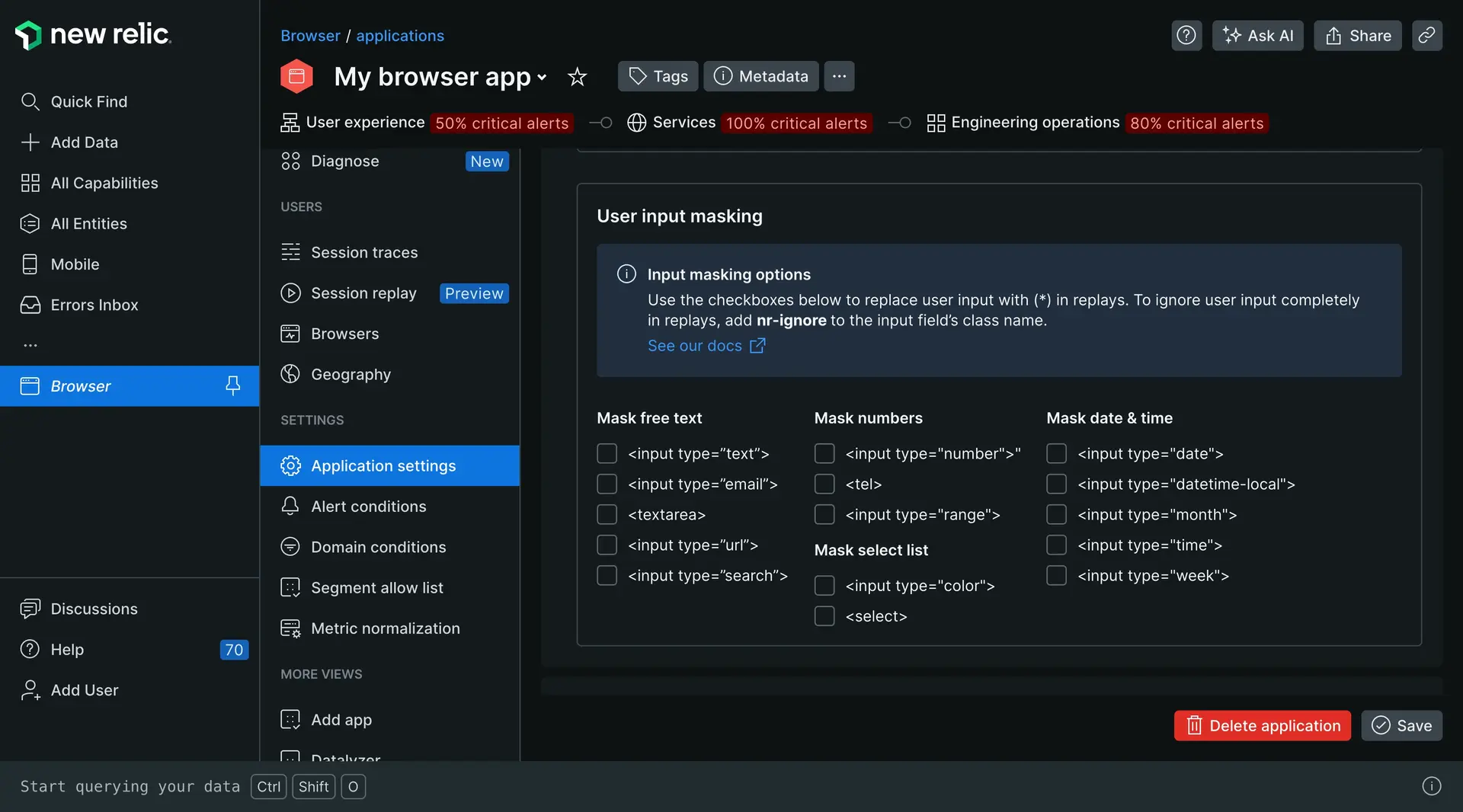1463x812 pixels.
Task: Check the input type number box
Action: (824, 453)
